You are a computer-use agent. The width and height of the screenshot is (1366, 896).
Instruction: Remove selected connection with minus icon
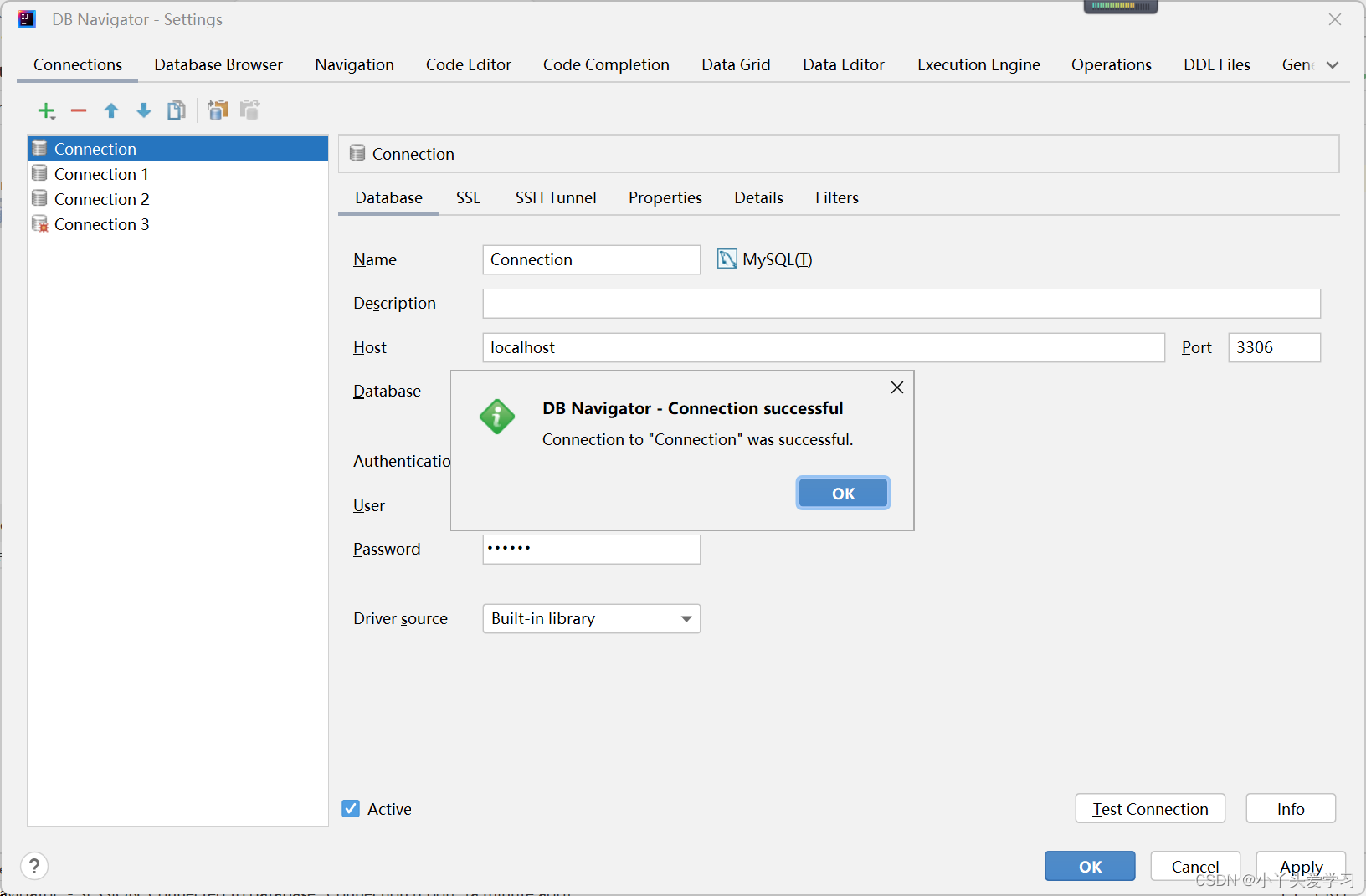click(79, 110)
